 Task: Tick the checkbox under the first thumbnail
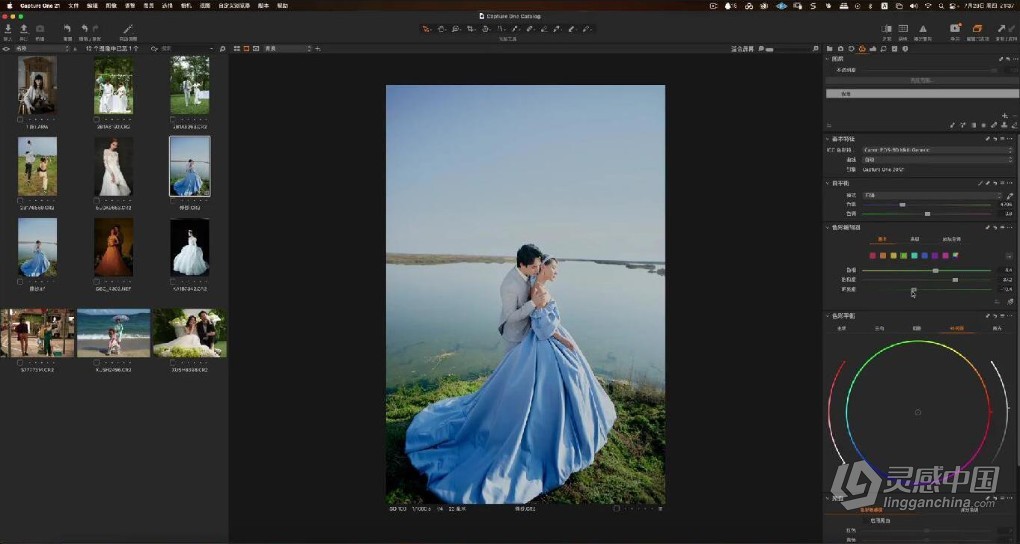(20, 119)
